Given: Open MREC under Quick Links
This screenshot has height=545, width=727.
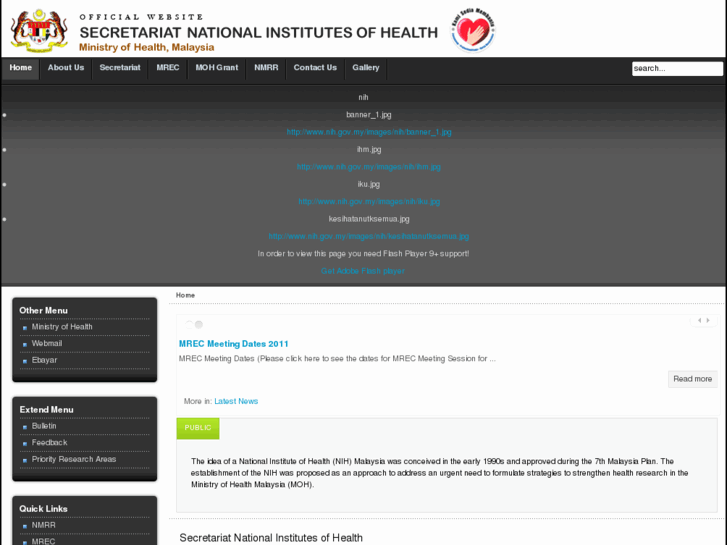Looking at the screenshot, I should pyautogui.click(x=44, y=541).
